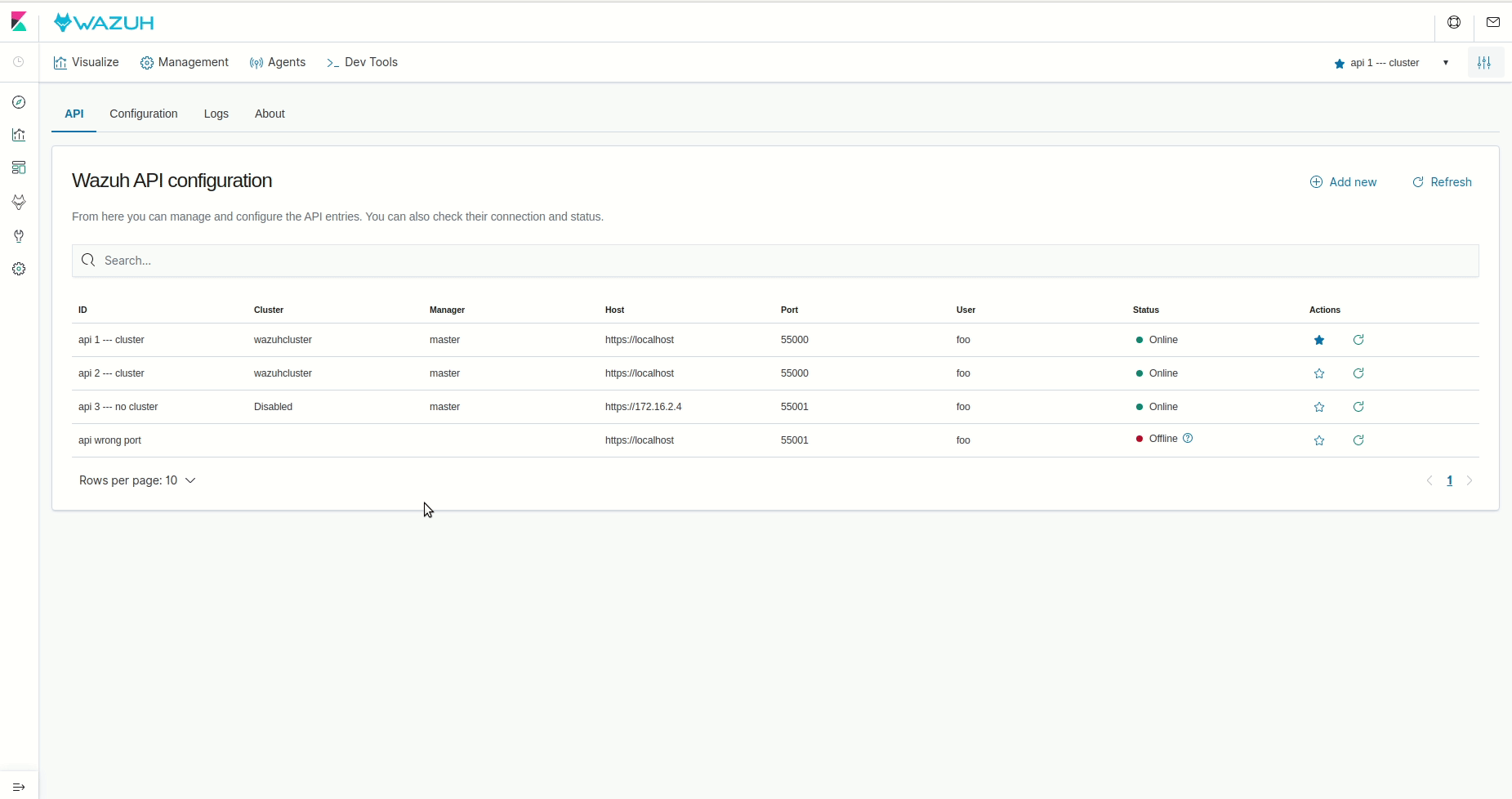Image resolution: width=1512 pixels, height=799 pixels.
Task: Unstar the api 1 cluster default API
Action: 1319,340
